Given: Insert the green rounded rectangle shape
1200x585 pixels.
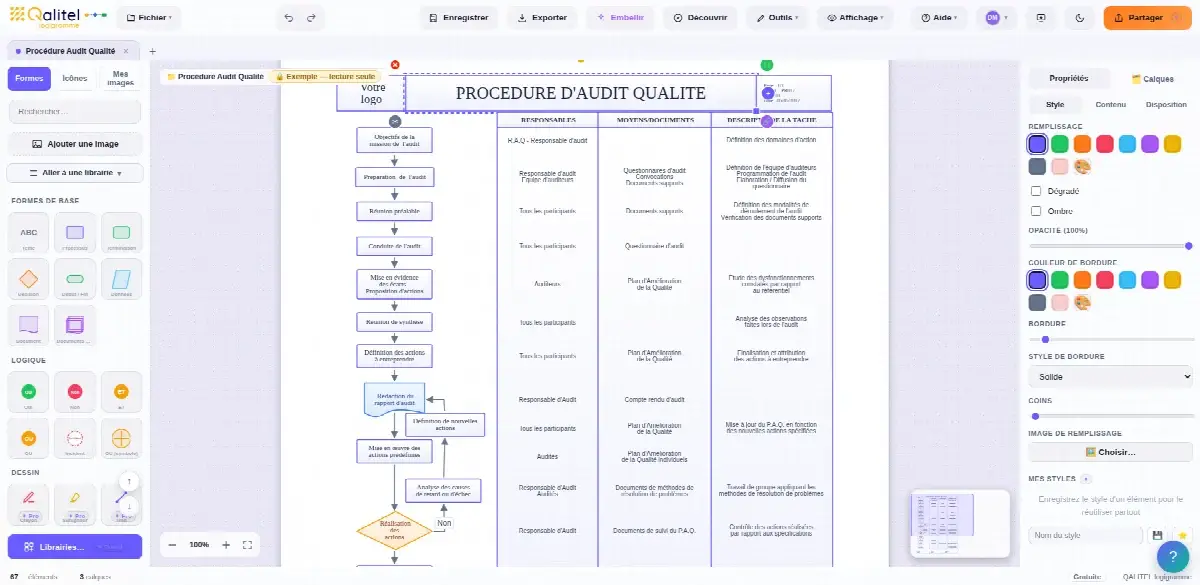Looking at the screenshot, I should [x=121, y=233].
